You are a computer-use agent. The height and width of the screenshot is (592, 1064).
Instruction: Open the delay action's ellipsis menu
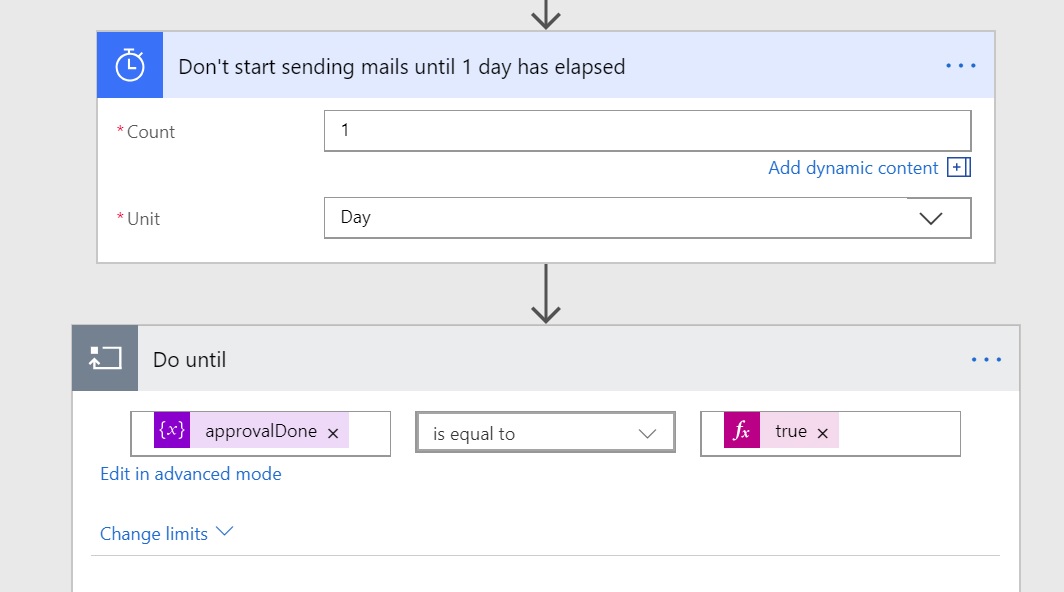coord(960,66)
